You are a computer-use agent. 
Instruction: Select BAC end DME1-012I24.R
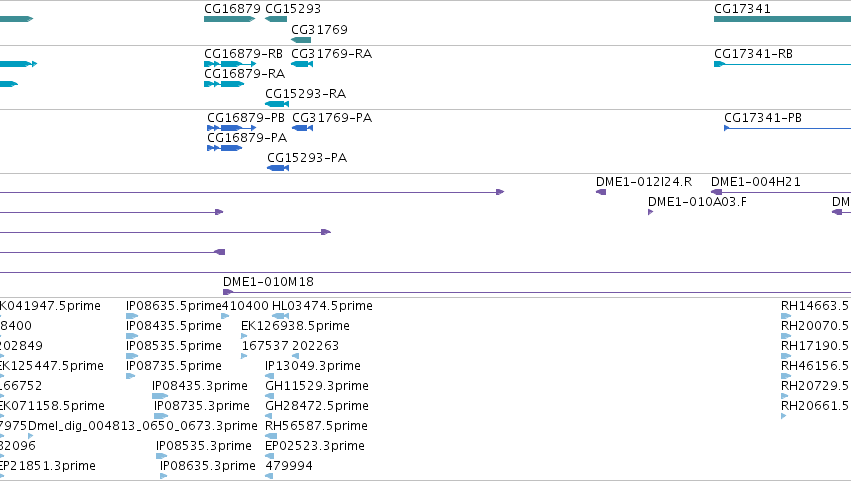(601, 192)
